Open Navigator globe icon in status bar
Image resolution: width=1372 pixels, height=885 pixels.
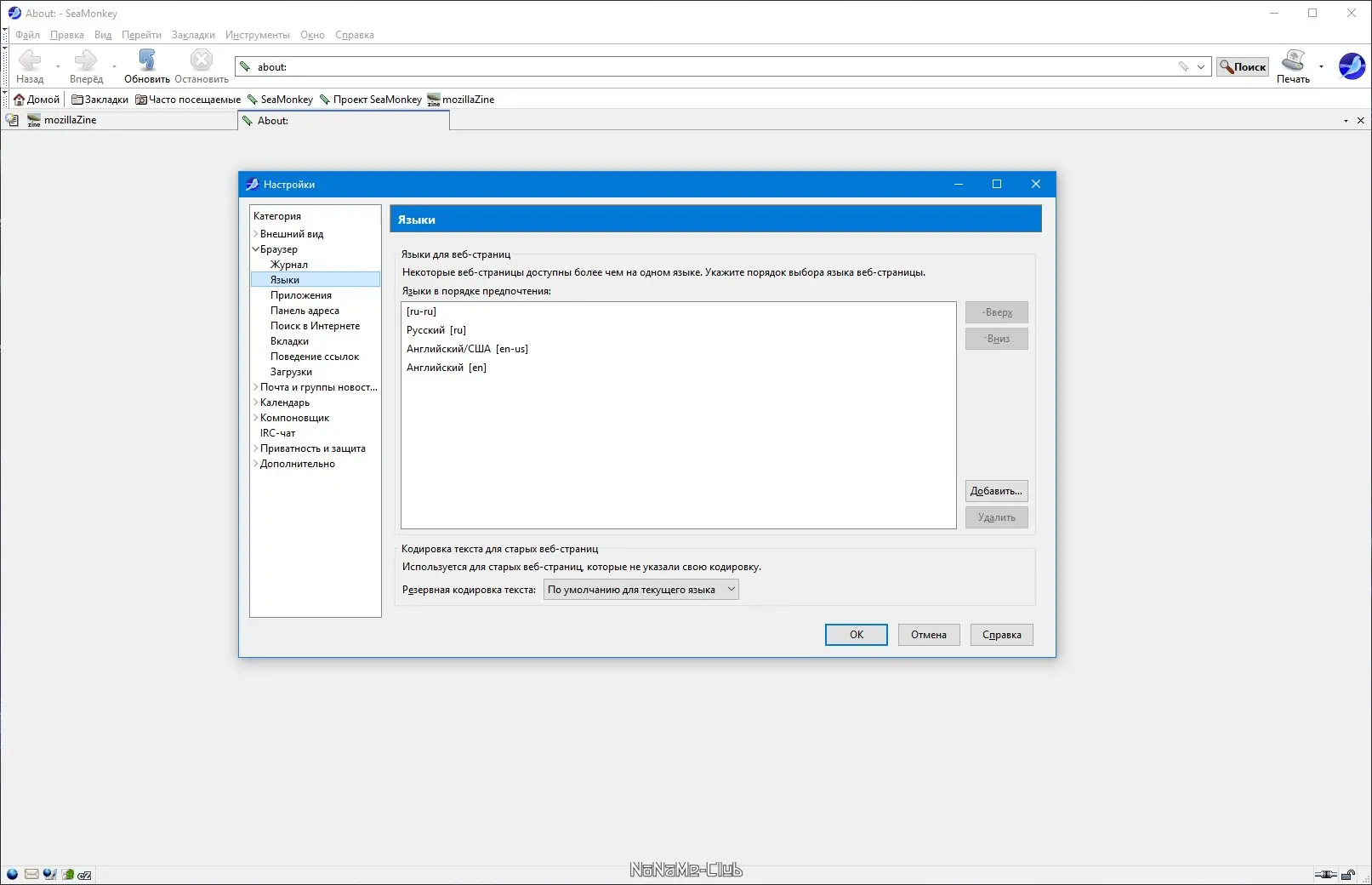(x=12, y=874)
